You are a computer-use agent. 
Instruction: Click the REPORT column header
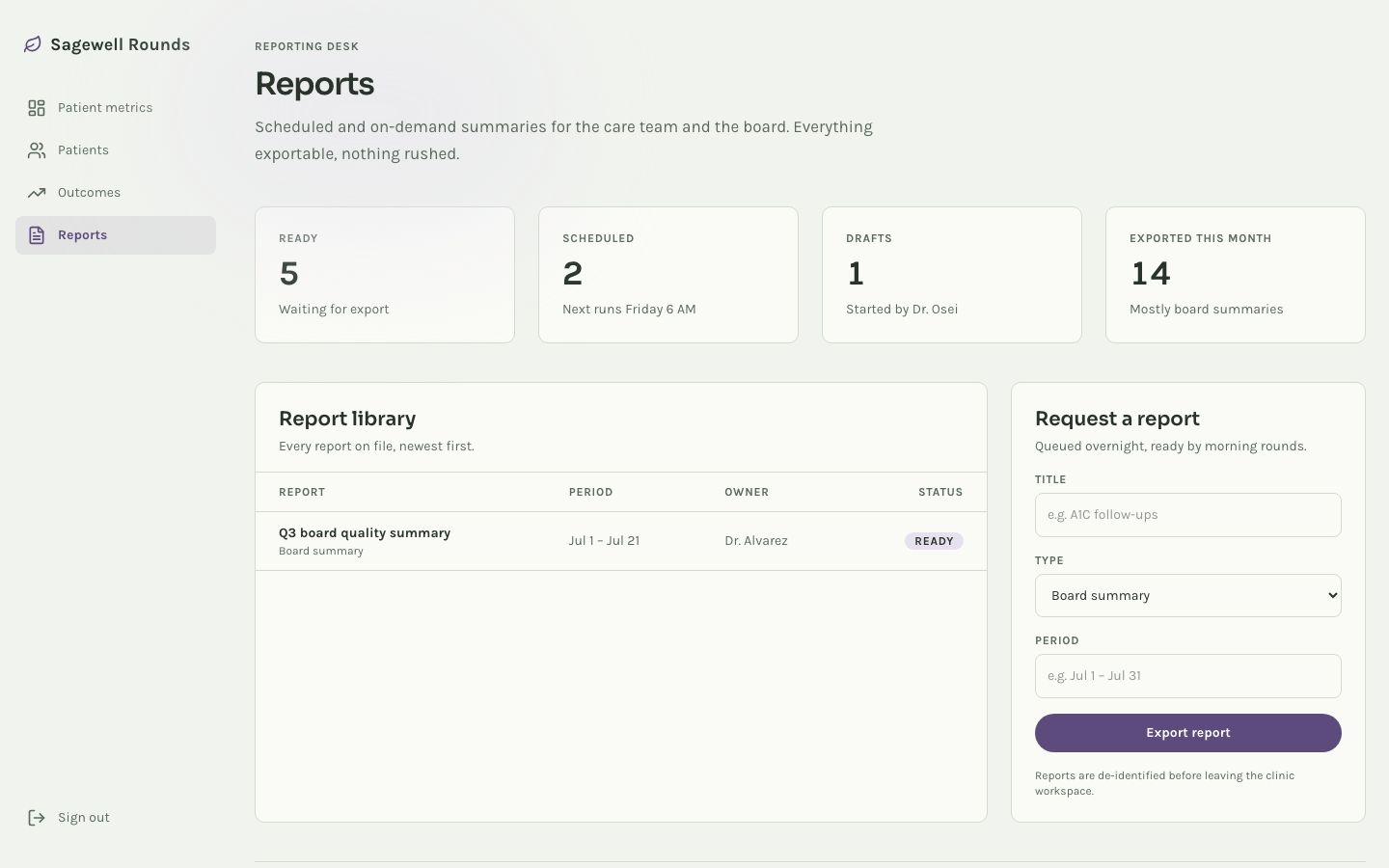(x=302, y=492)
